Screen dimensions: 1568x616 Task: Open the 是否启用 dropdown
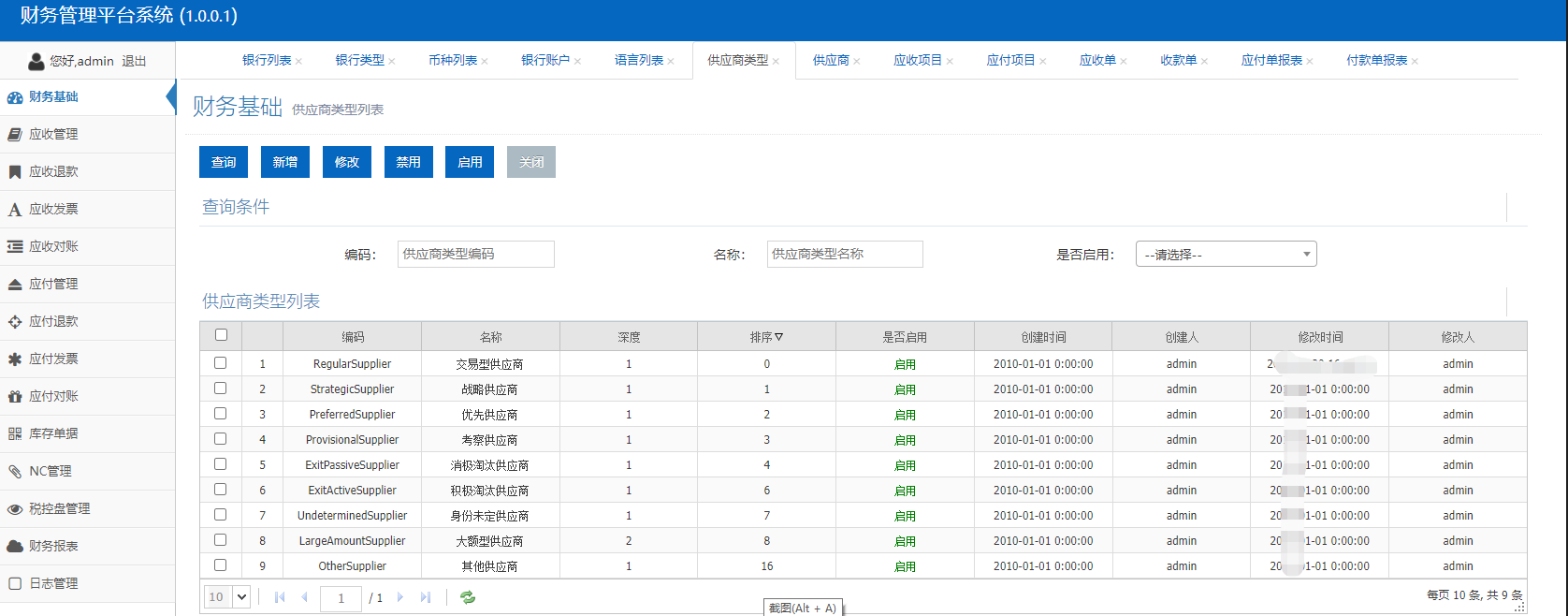(1226, 255)
